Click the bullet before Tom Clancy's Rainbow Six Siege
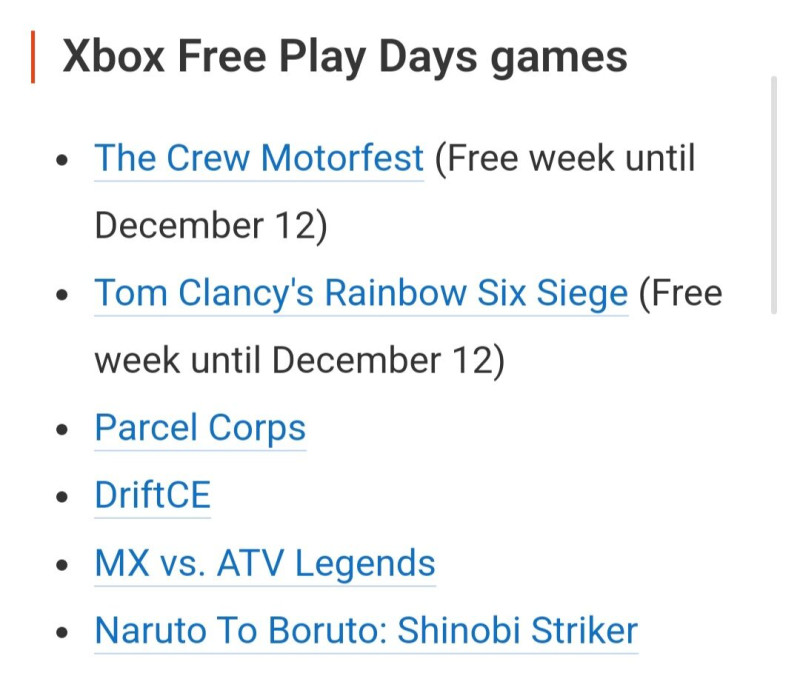Image resolution: width=800 pixels, height=696 pixels. [64, 296]
